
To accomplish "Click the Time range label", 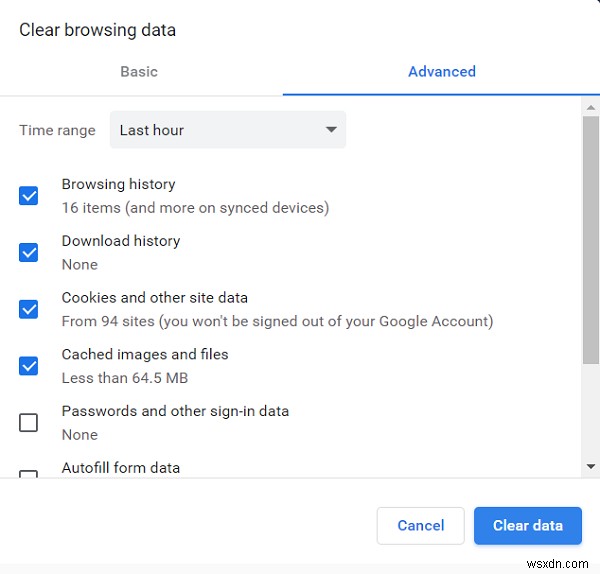I will coord(57,130).
